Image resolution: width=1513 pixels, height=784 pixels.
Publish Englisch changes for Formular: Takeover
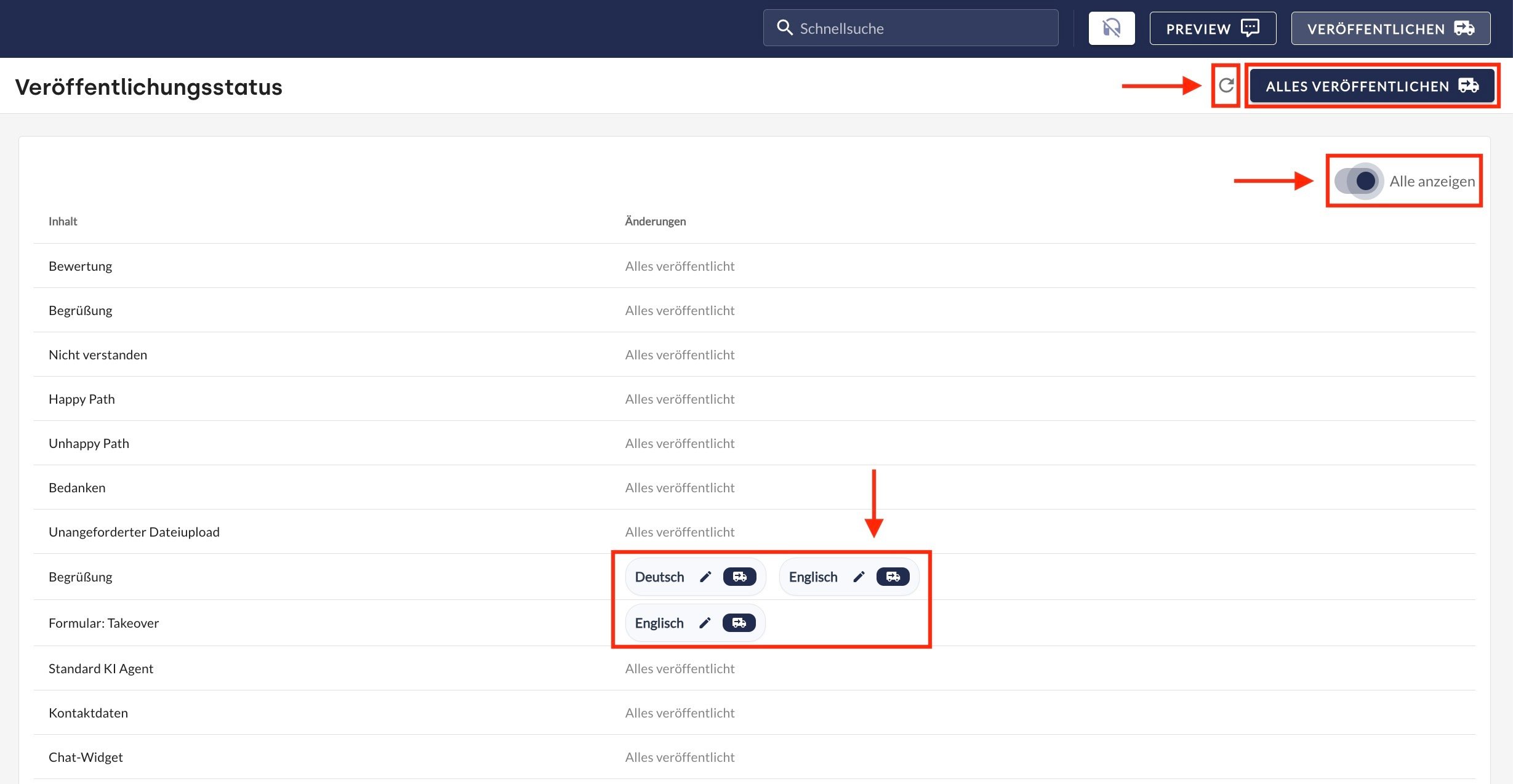pyautogui.click(x=739, y=623)
